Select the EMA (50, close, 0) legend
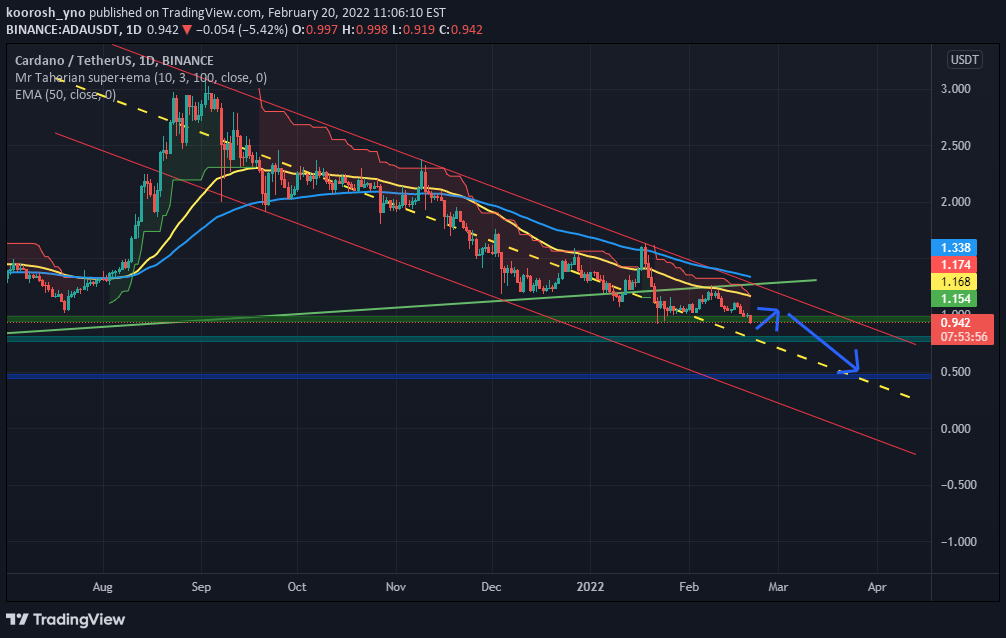1006x638 pixels. click(x=65, y=95)
